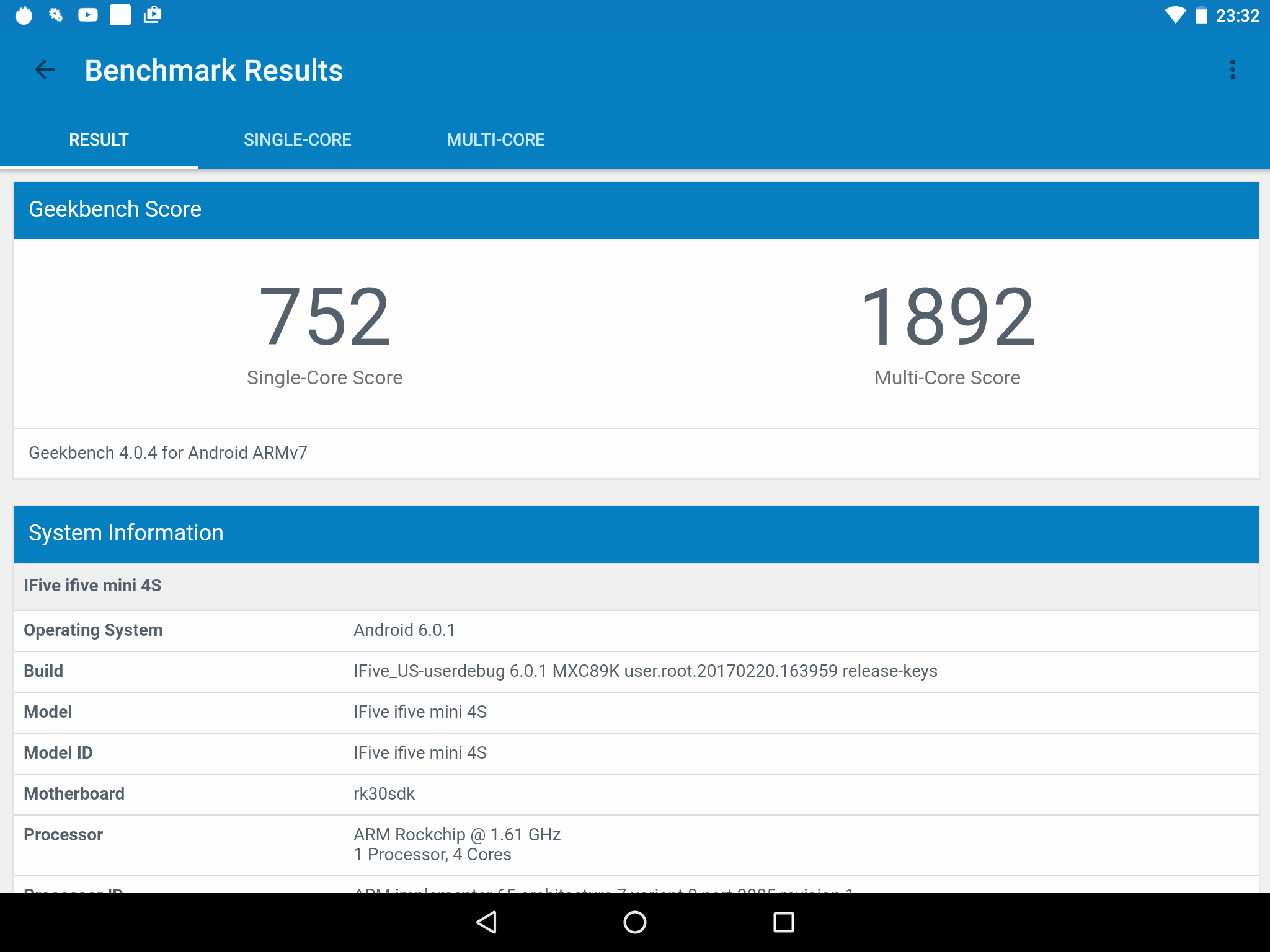This screenshot has height=952, width=1270.
Task: Tap the Wi-Fi status icon
Action: click(x=1175, y=15)
